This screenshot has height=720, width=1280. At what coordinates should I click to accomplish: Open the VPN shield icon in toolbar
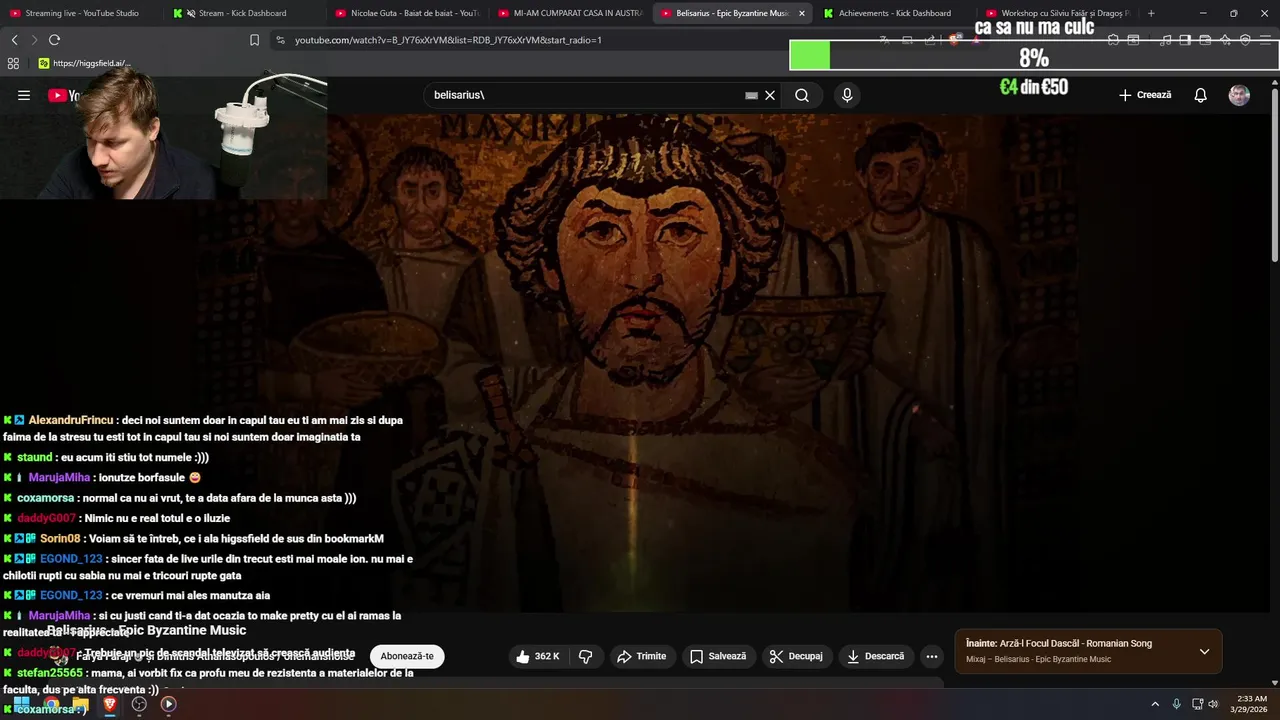click(x=1245, y=40)
